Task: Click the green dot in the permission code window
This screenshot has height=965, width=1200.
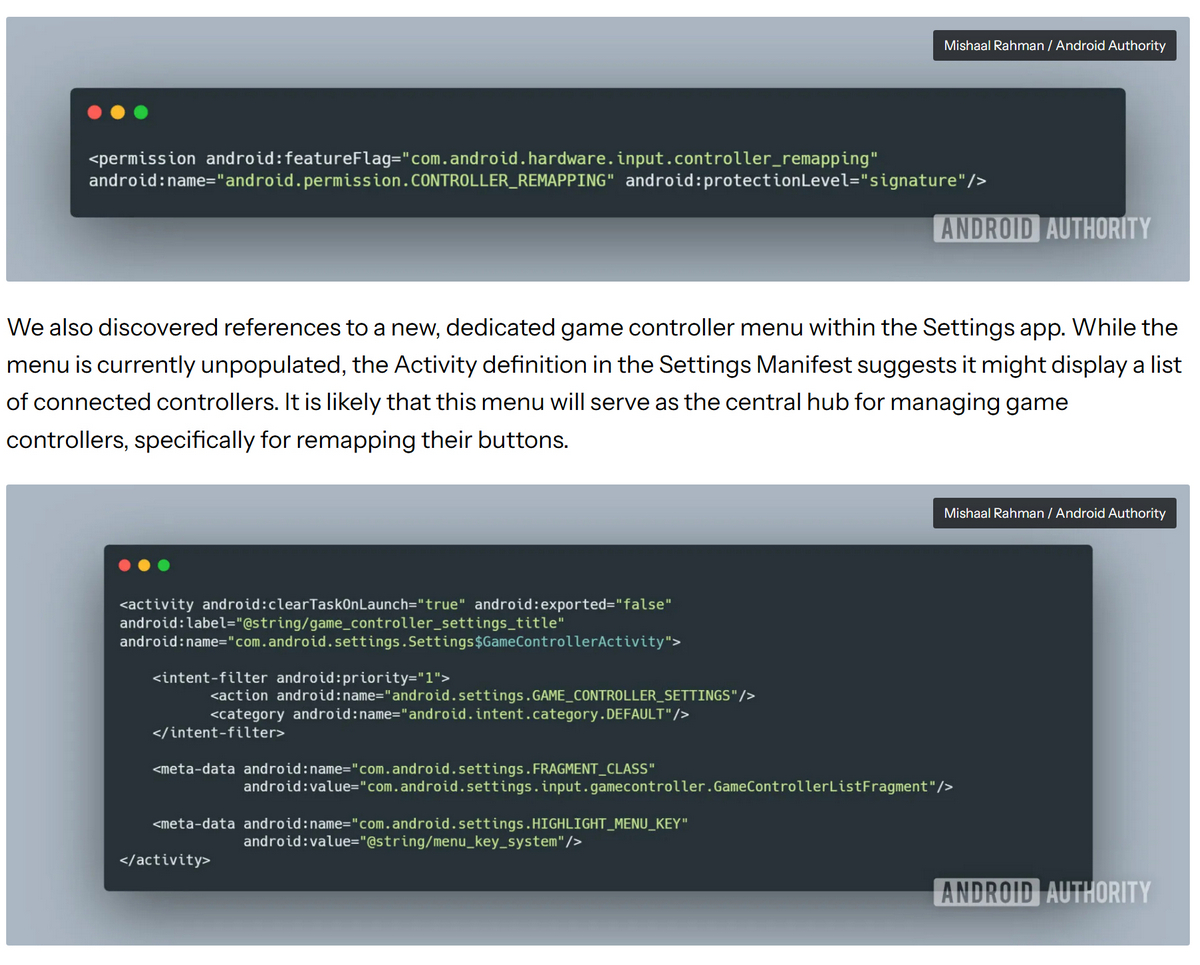Action: [141, 112]
